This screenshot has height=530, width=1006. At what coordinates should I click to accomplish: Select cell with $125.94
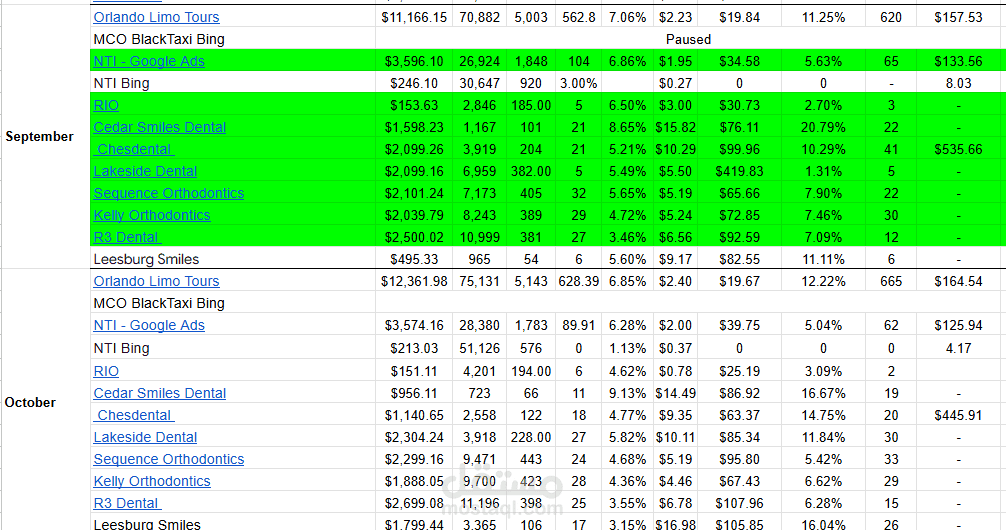coord(958,325)
